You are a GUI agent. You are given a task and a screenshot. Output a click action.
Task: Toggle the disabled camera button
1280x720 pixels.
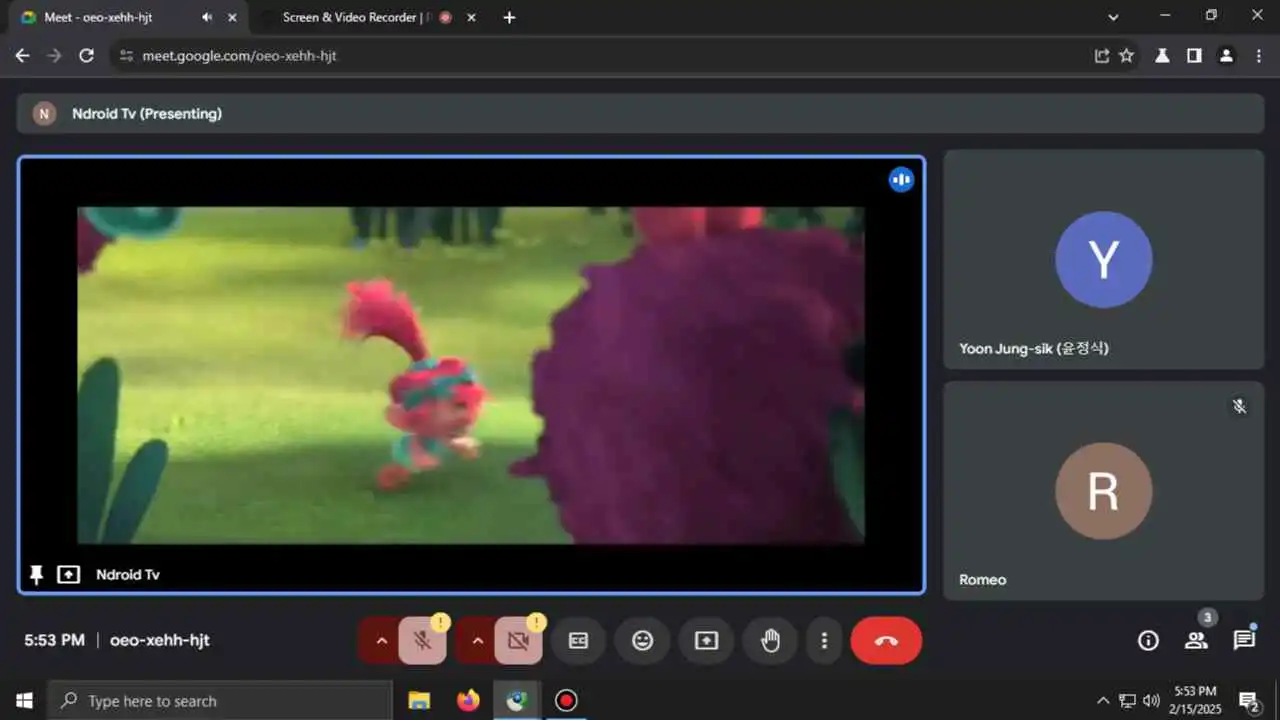point(518,641)
